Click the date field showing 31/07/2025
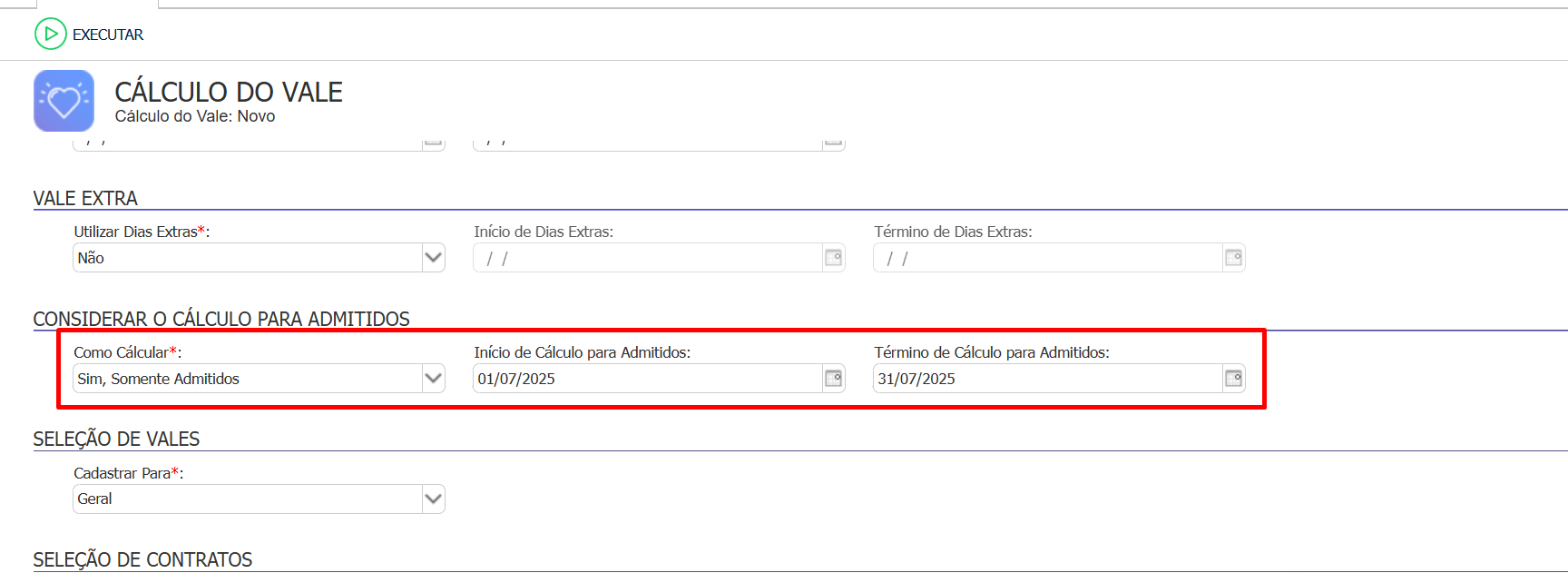This screenshot has height=573, width=1568. pyautogui.click(x=1046, y=379)
